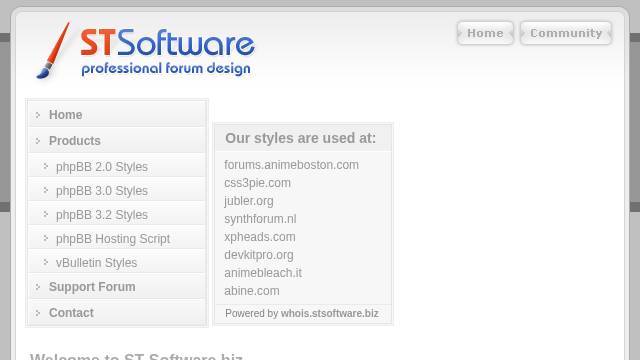Click the arrow bullet beside Products
Image resolution: width=640 pixels, height=360 pixels.
click(x=38, y=141)
